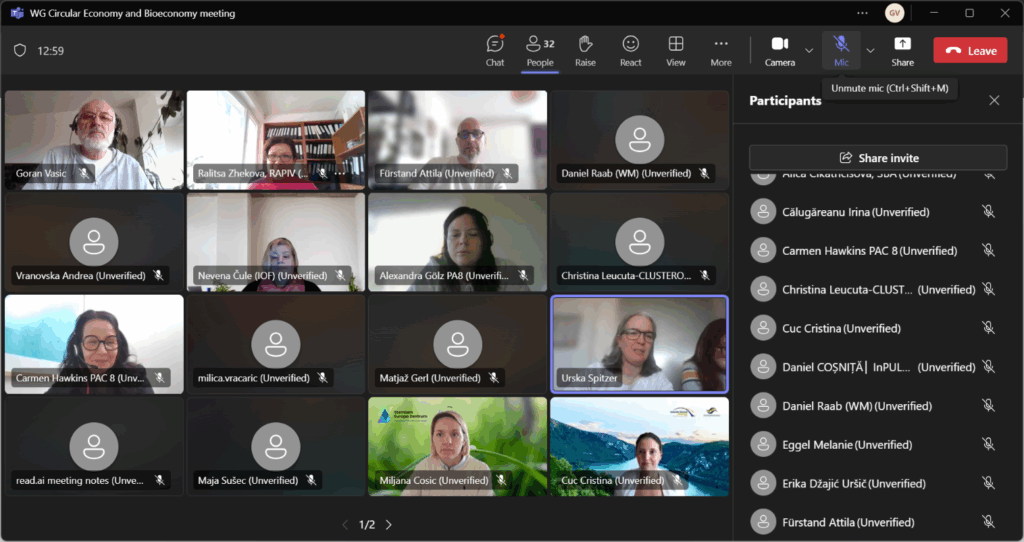
Task: Click the Raise hand icon
Action: [585, 50]
